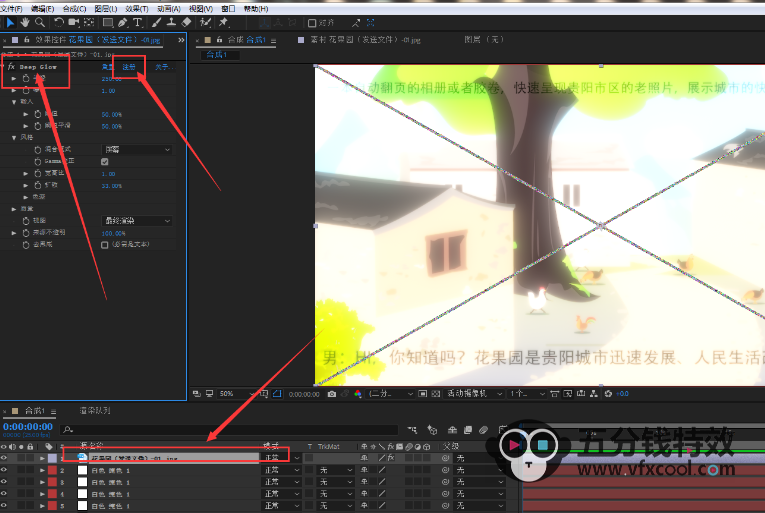Open the 混合模式 dropdown

coord(137,149)
